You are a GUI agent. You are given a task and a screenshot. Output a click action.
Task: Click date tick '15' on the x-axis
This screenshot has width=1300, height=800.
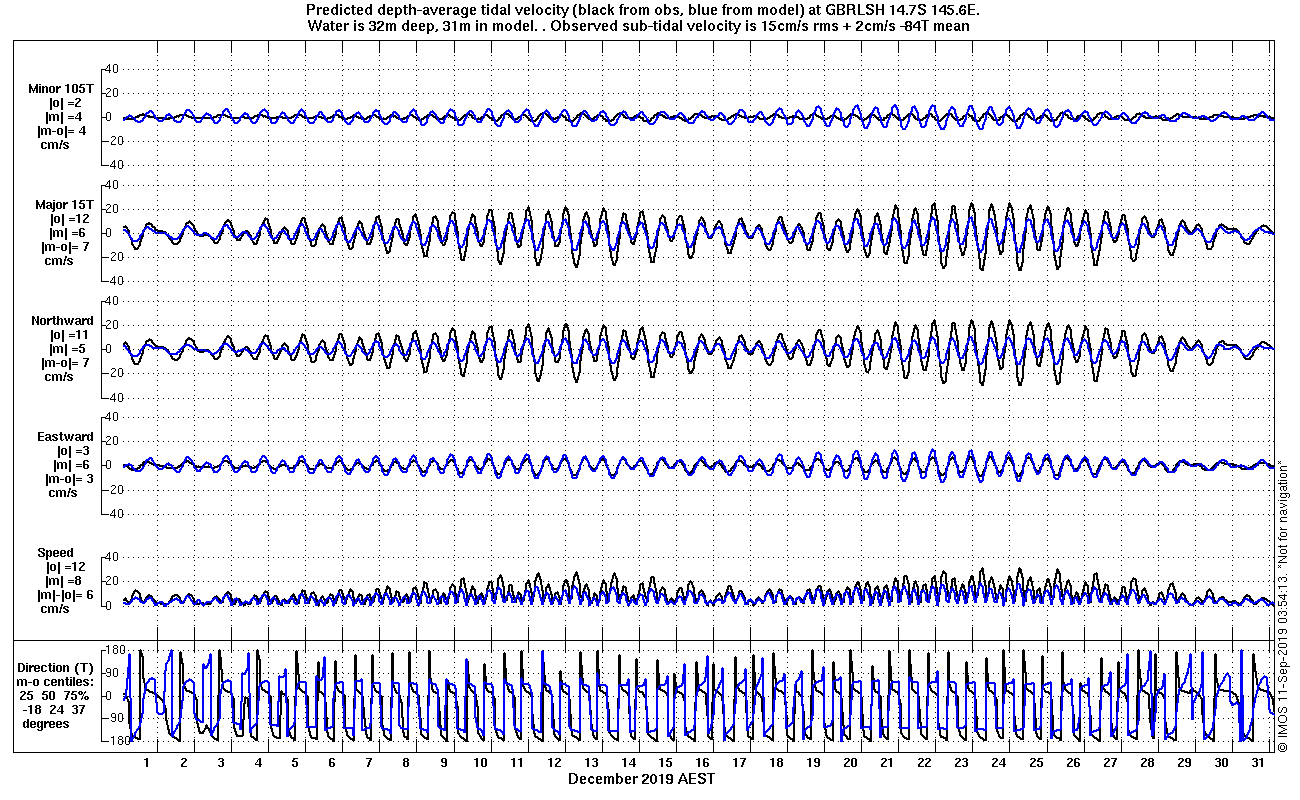click(665, 762)
